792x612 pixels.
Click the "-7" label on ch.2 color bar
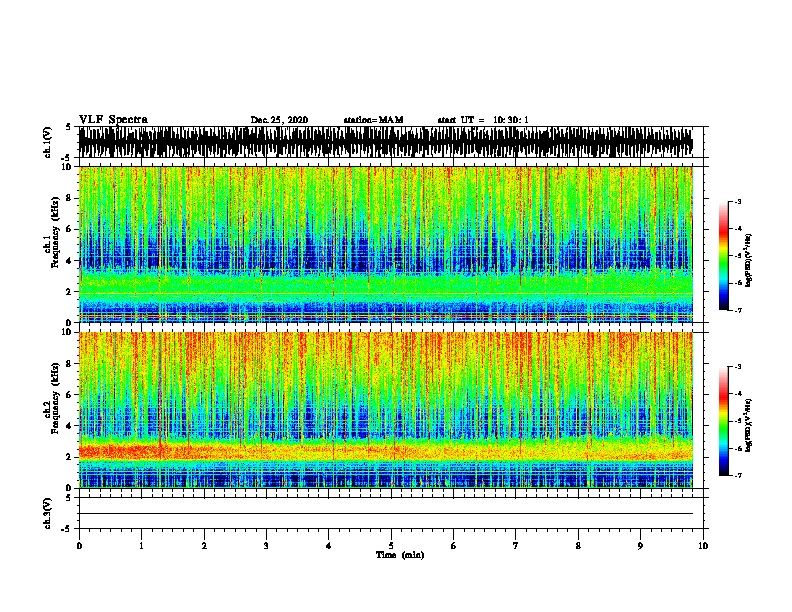[737, 476]
